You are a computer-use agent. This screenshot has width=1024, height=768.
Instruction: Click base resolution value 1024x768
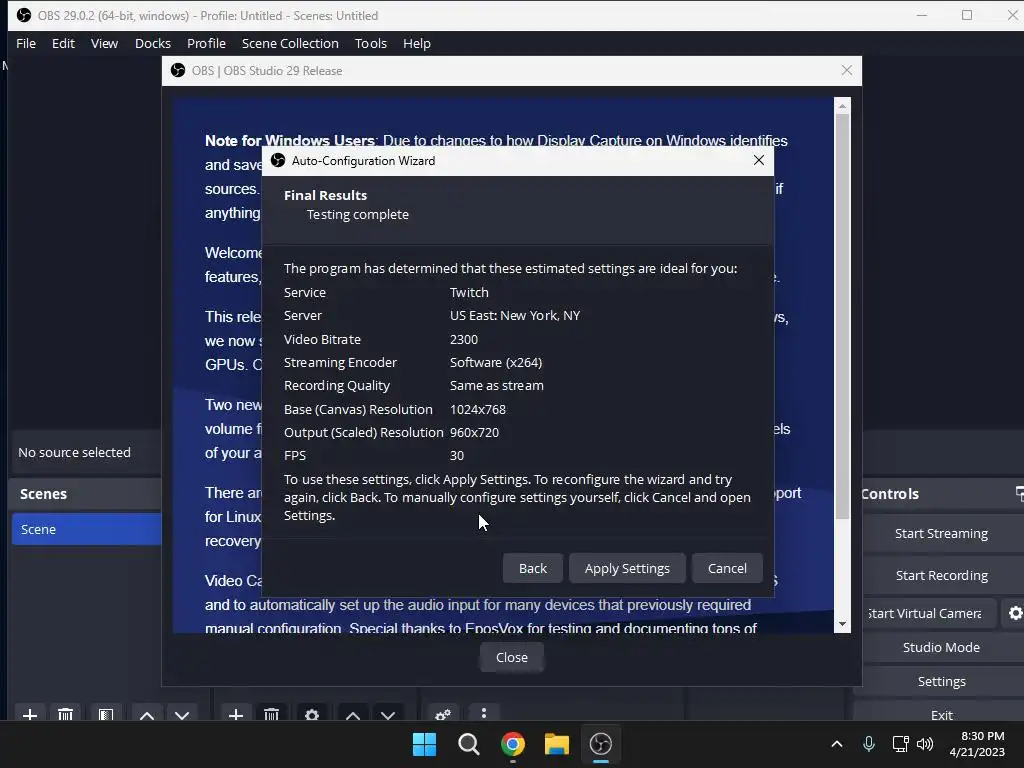(x=477, y=409)
